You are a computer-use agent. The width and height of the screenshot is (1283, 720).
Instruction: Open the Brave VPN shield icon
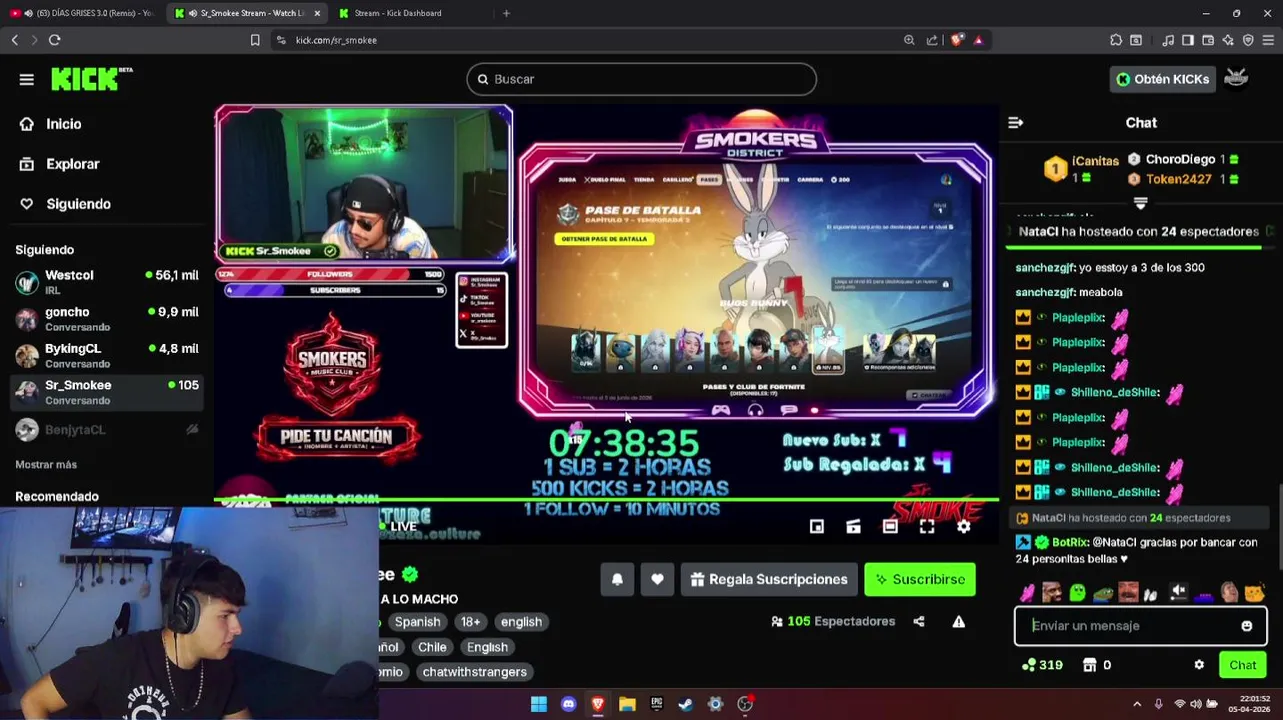pos(1248,40)
